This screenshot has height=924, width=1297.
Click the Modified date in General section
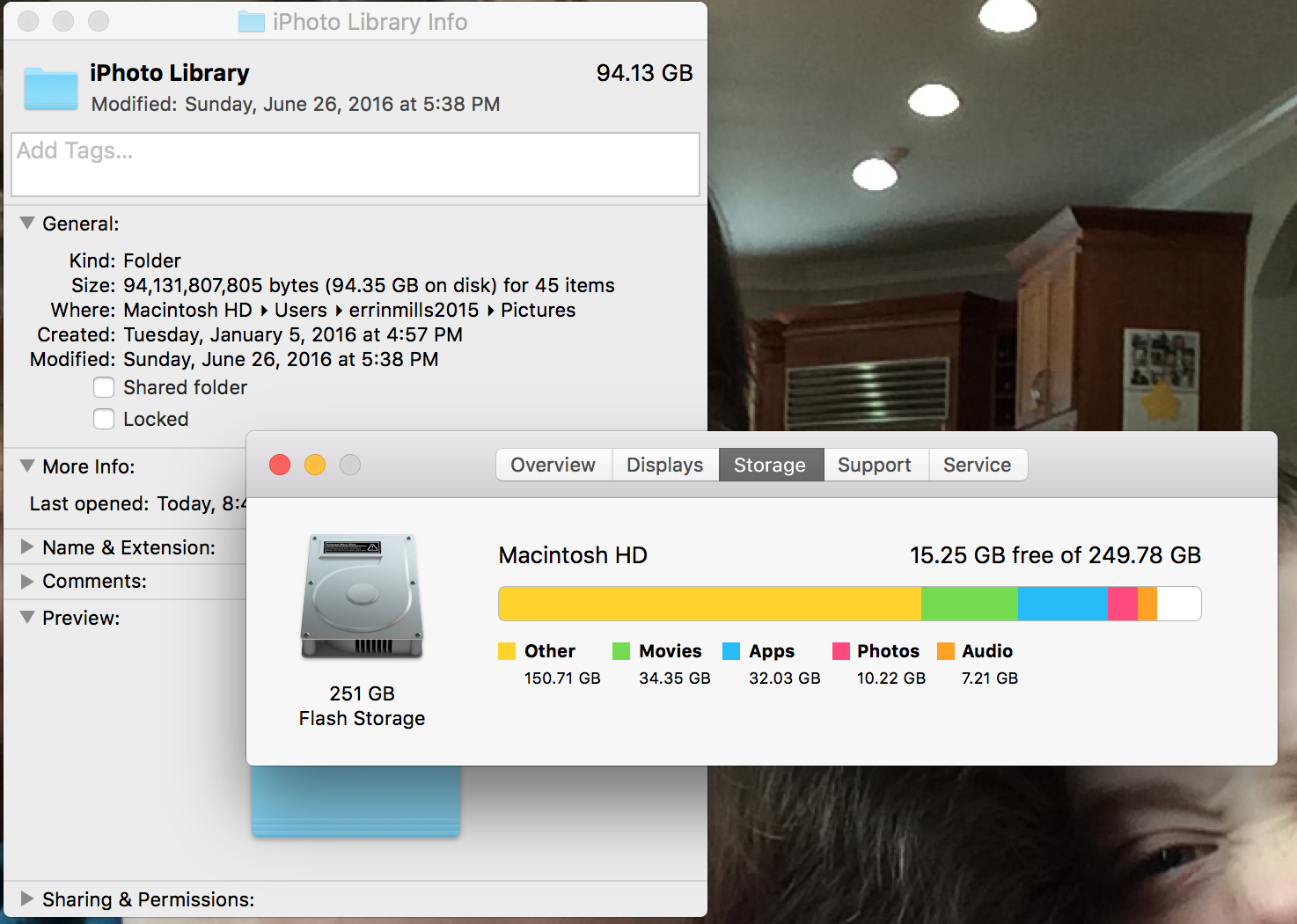(281, 359)
